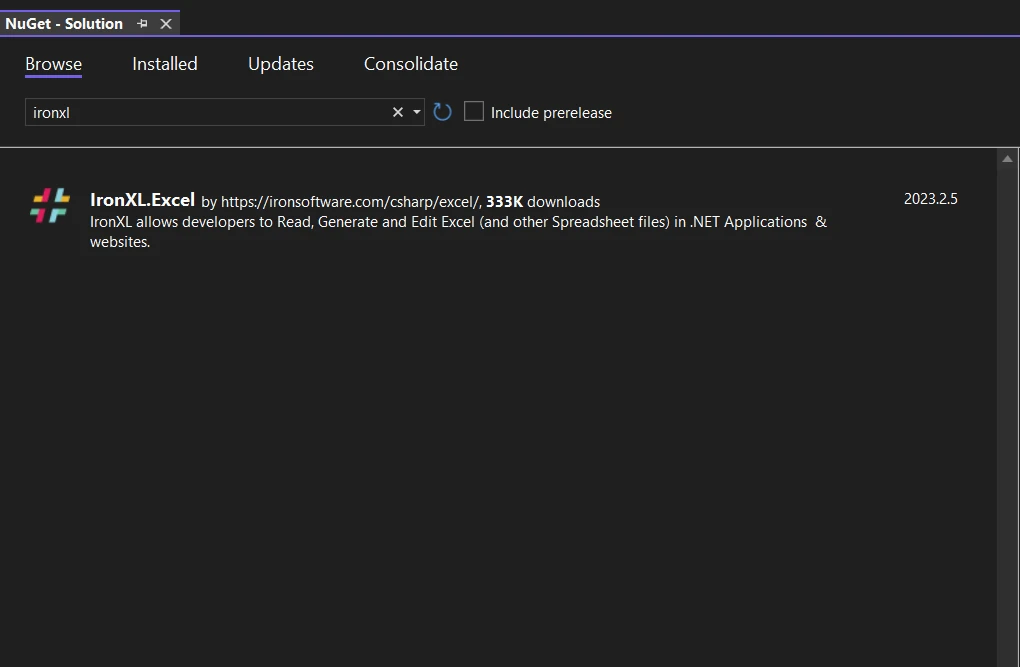1020x667 pixels.
Task: Activate the NuGet - Solution document tab
Action: point(64,23)
